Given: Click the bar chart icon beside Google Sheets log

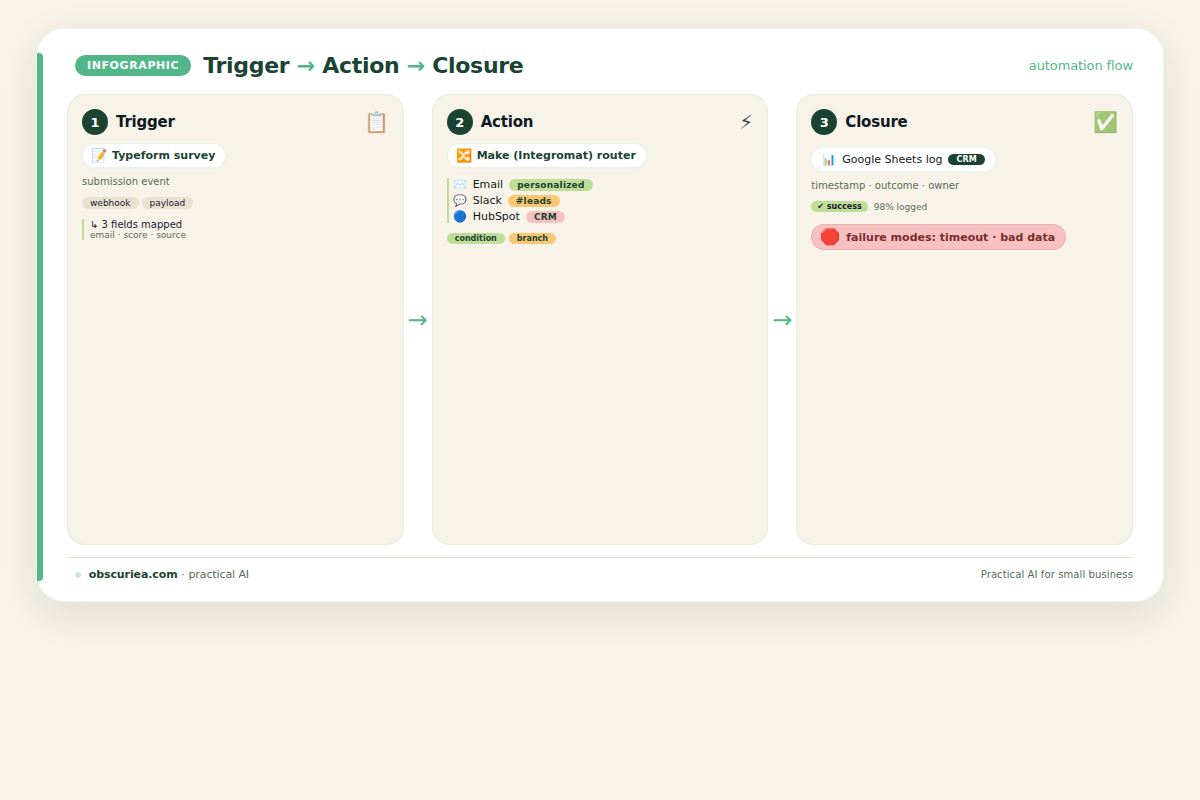Looking at the screenshot, I should click(829, 160).
